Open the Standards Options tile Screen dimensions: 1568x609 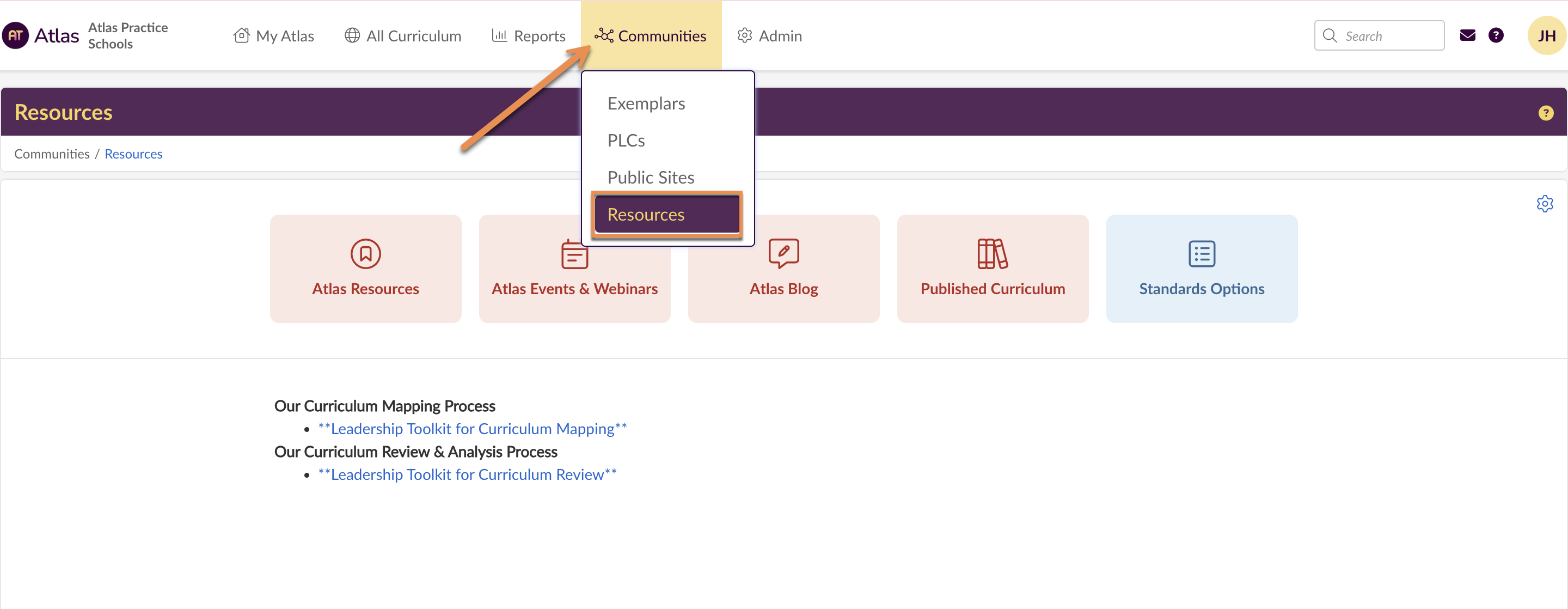(x=1201, y=268)
